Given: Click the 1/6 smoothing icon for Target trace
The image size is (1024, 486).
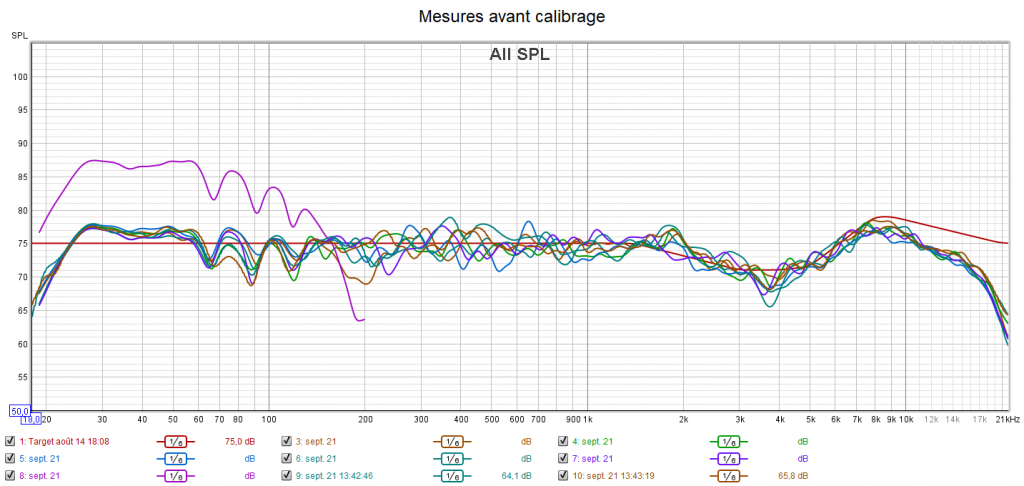Looking at the screenshot, I should (175, 441).
